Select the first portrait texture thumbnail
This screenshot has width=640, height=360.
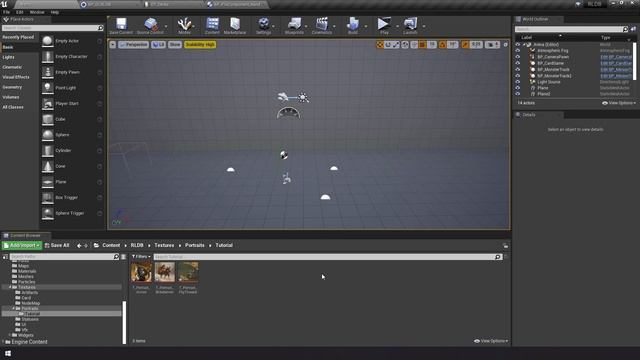pos(142,272)
